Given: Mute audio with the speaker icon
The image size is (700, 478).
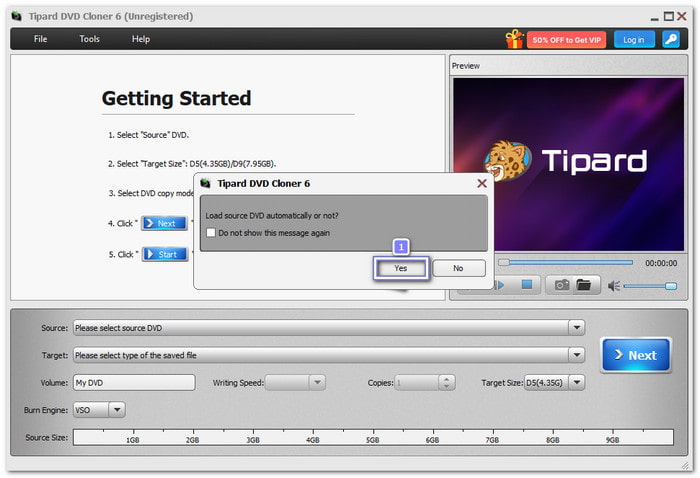Looking at the screenshot, I should coord(614,286).
